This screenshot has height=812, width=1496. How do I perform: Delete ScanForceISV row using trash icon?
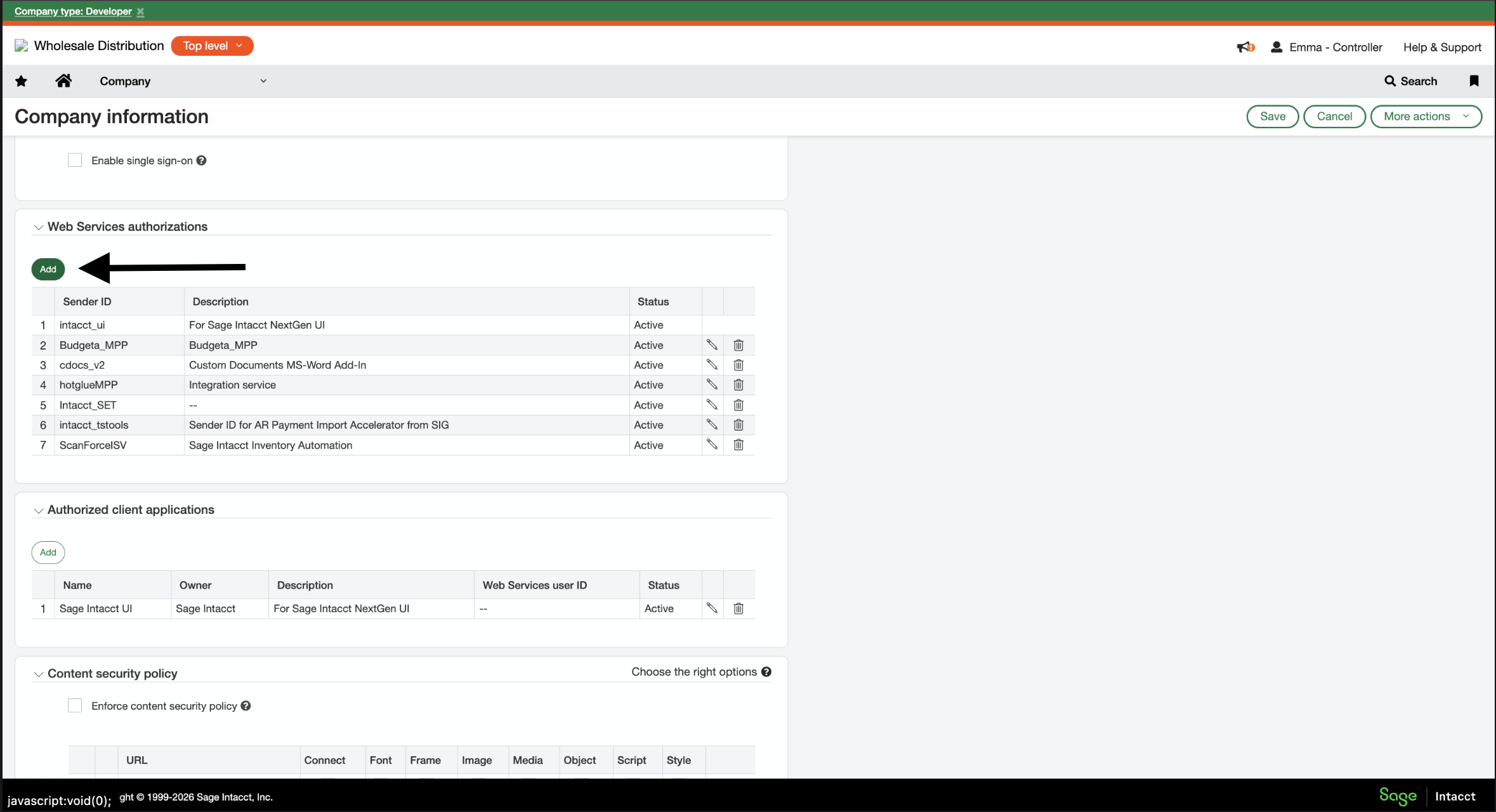coord(738,445)
